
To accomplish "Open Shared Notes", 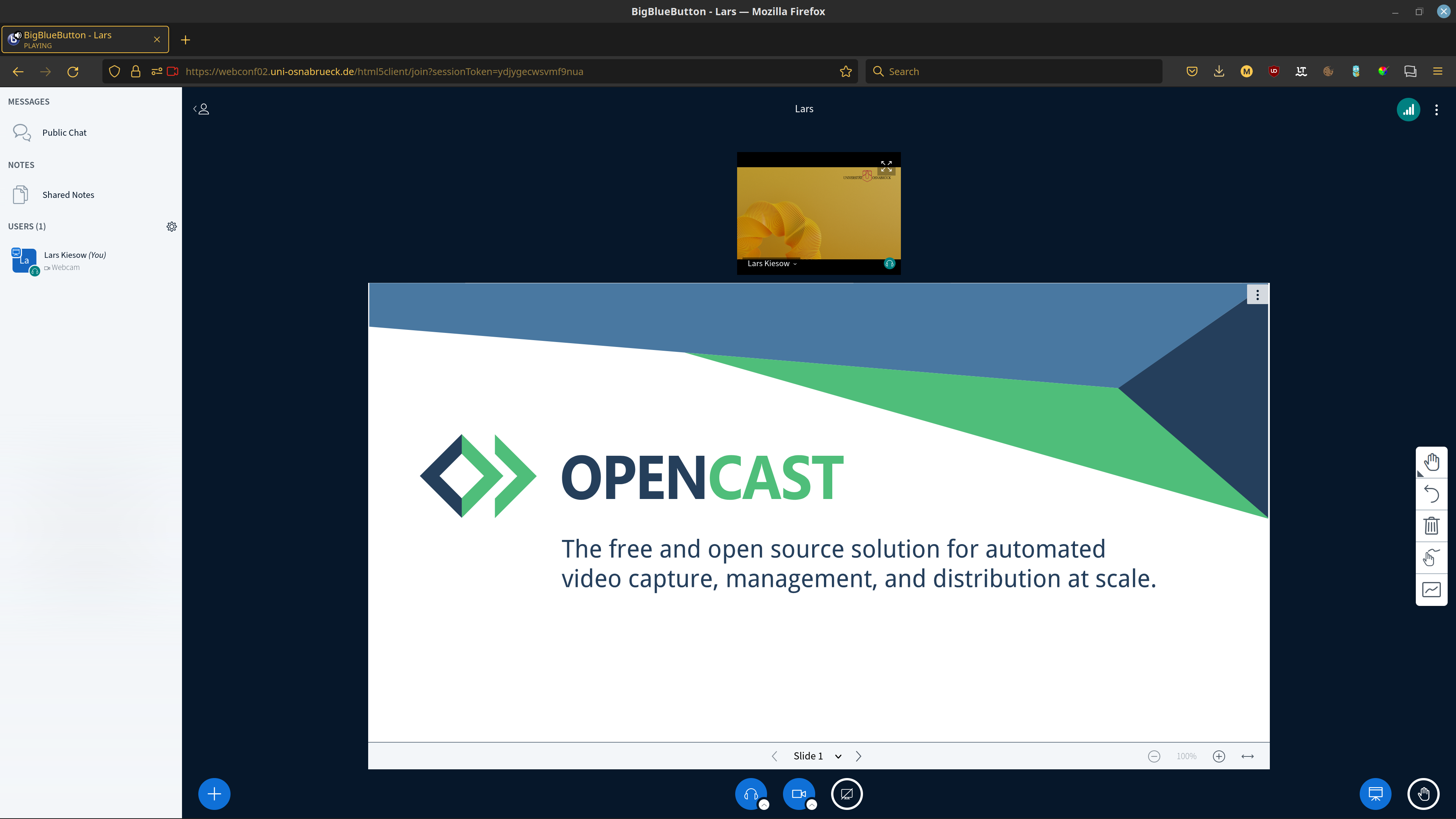I will (x=68, y=195).
